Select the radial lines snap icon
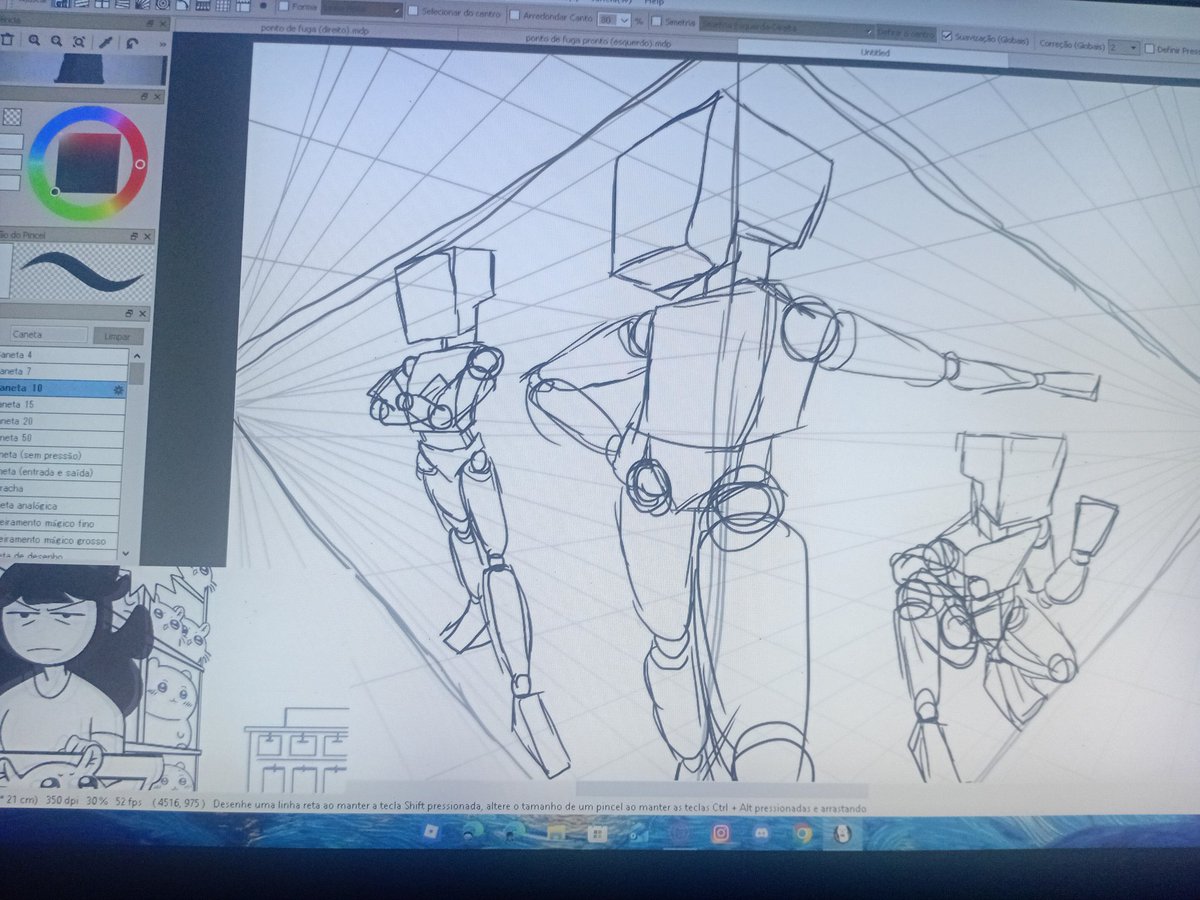The height and width of the screenshot is (900, 1200). [142, 4]
